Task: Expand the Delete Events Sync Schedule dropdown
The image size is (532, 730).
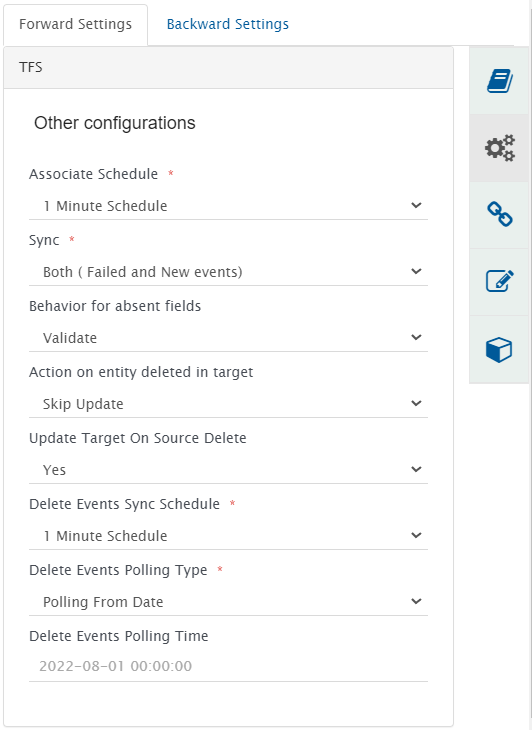Action: coord(228,536)
